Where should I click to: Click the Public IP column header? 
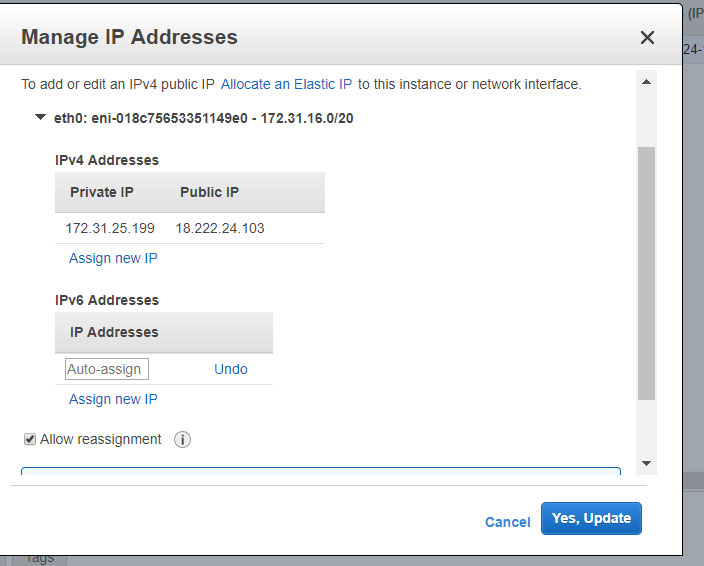click(x=209, y=192)
